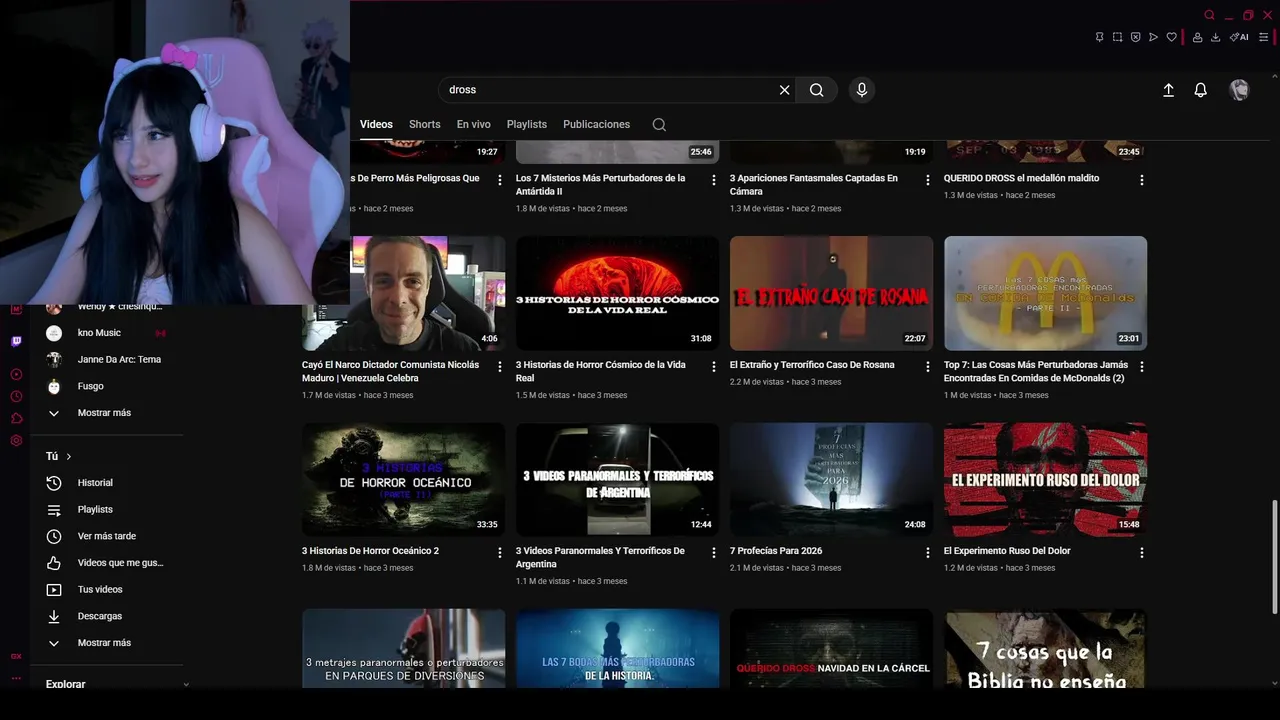Image resolution: width=1280 pixels, height=720 pixels.
Task: Open title '3 Historias de Horror Cósmico de la Vida Real'
Action: [x=600, y=371]
